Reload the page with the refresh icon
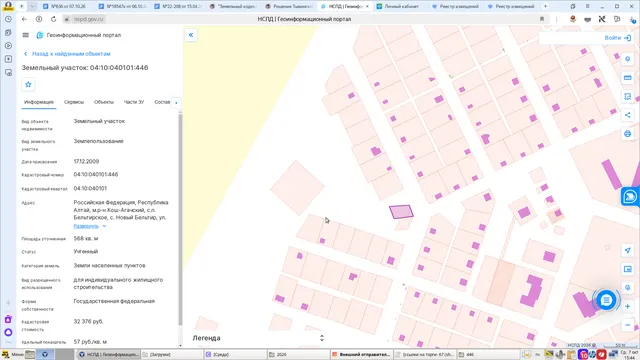The height and width of the screenshot is (360, 640). [53, 19]
